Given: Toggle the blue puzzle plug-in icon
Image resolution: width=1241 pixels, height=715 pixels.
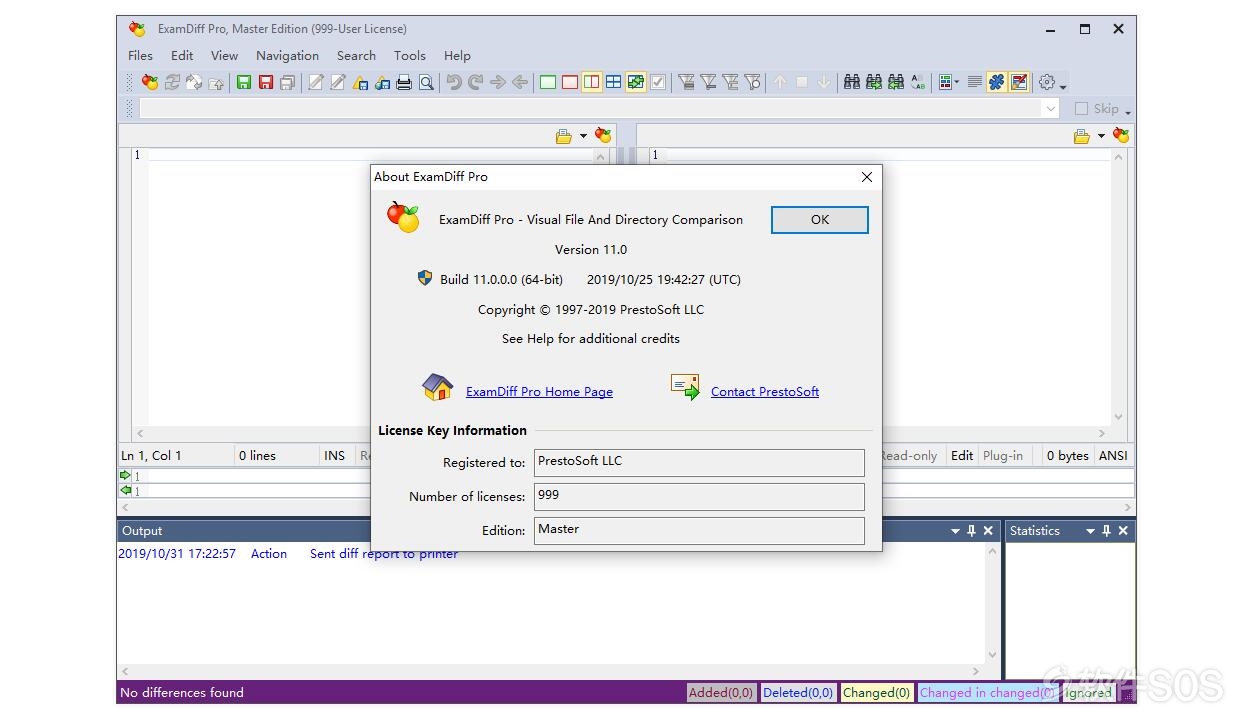Looking at the screenshot, I should tap(996, 82).
